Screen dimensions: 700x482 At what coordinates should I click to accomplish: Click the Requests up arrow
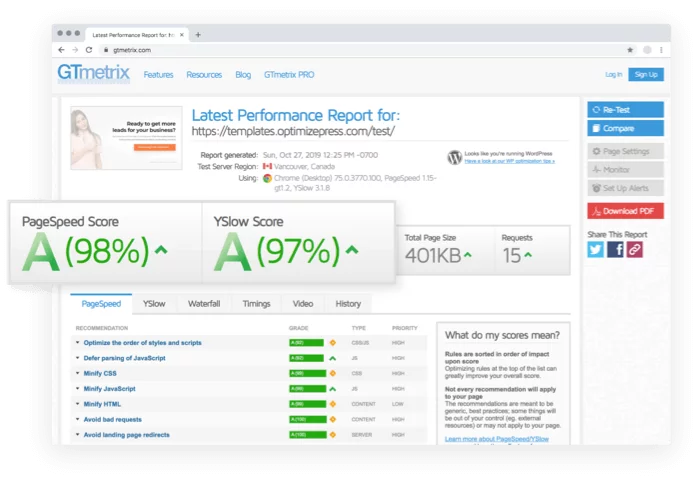coord(528,255)
